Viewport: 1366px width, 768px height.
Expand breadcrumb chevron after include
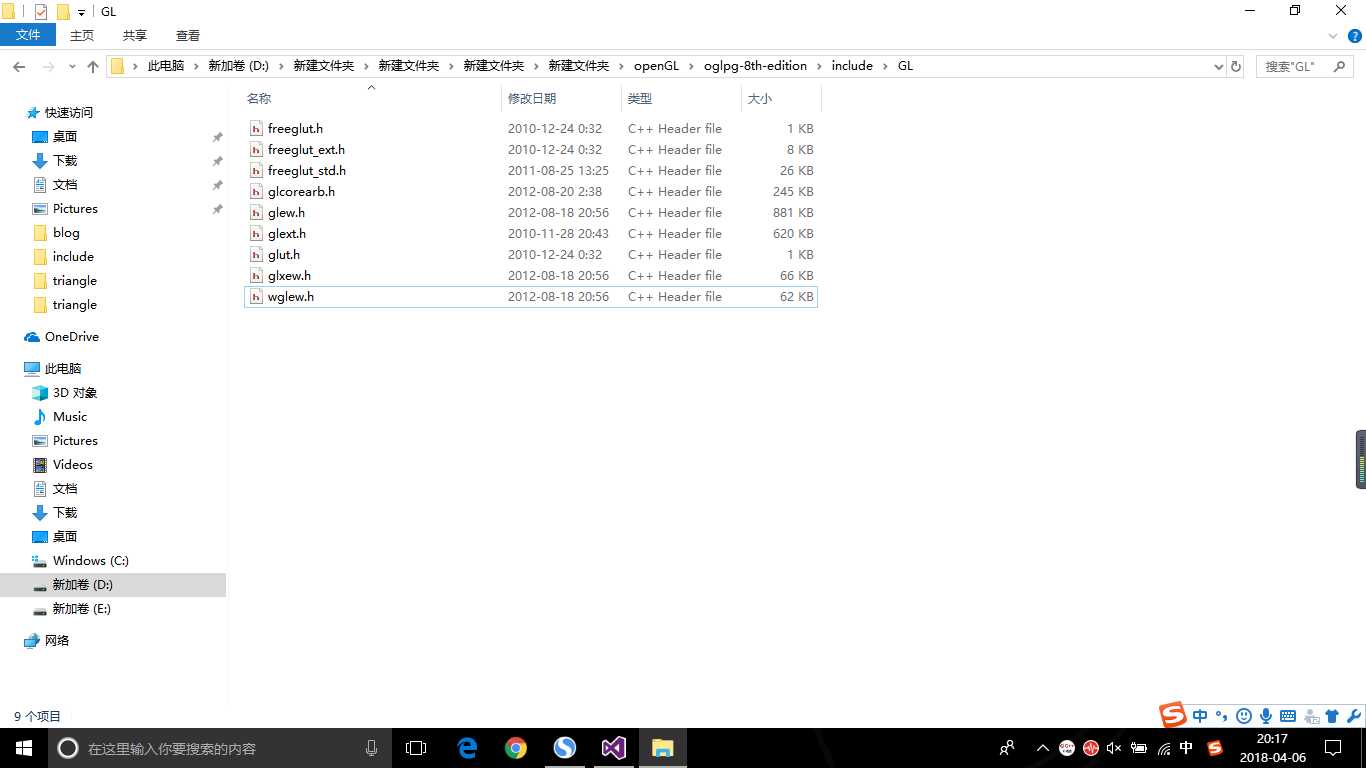885,66
